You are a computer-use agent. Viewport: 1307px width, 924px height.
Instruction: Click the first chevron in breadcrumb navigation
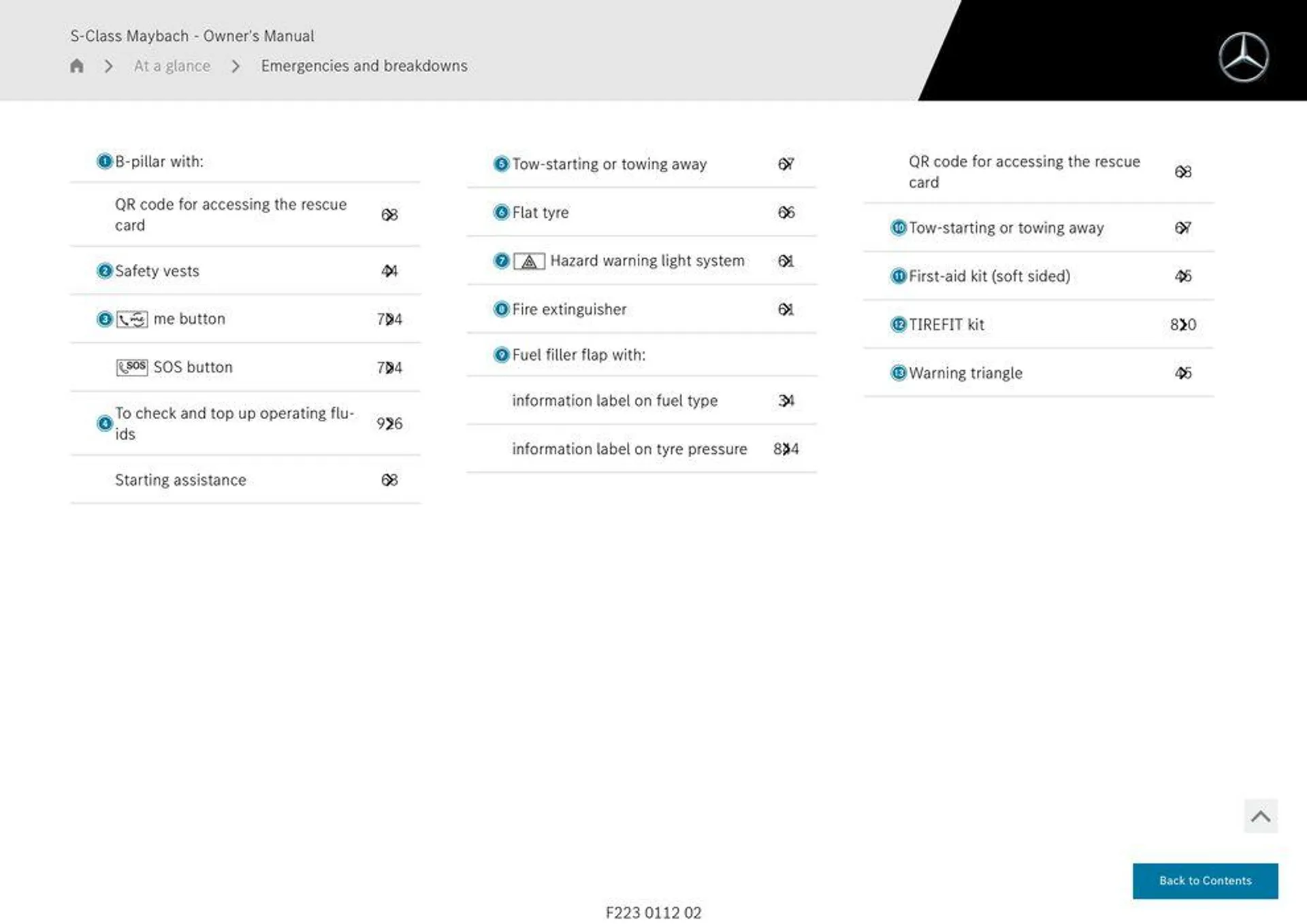click(107, 65)
